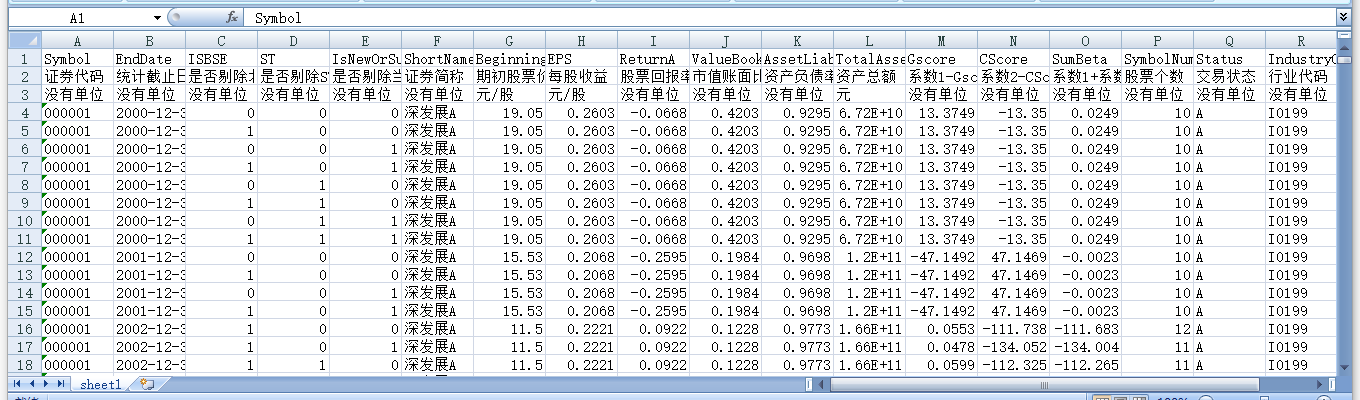This screenshot has width=1360, height=400.
Task: Switch to the sheet1 tab
Action: 101,384
